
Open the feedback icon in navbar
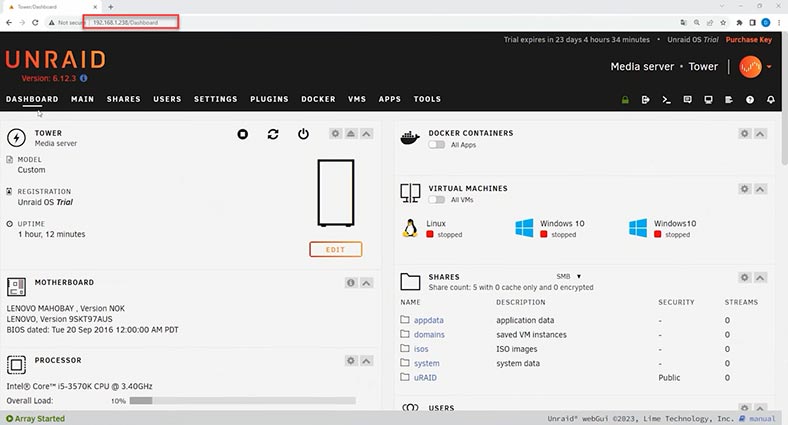pyautogui.click(x=687, y=99)
